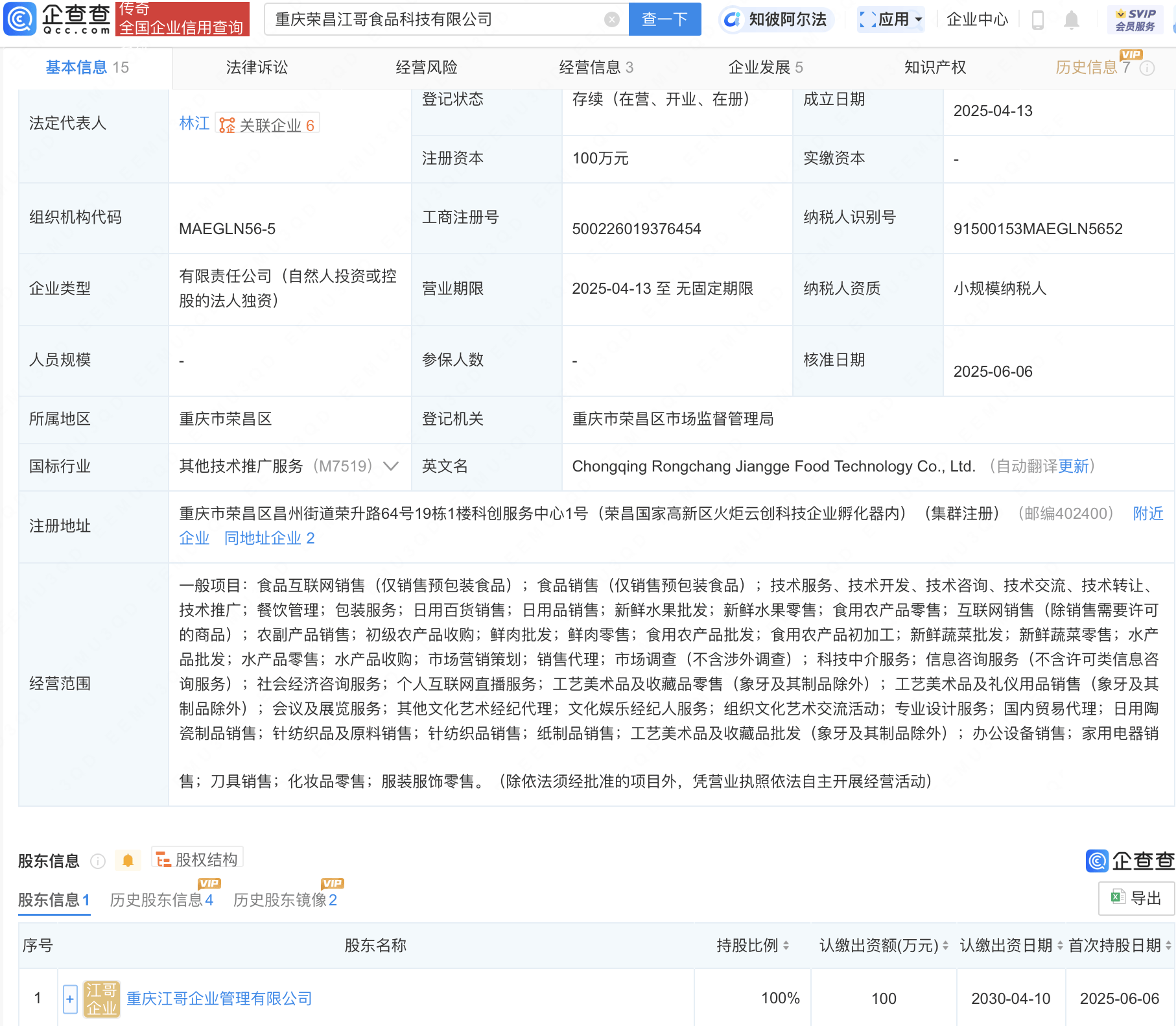1176x1026 pixels.
Task: Click the establishment date 2025-04-13 value
Action: pyautogui.click(x=993, y=111)
